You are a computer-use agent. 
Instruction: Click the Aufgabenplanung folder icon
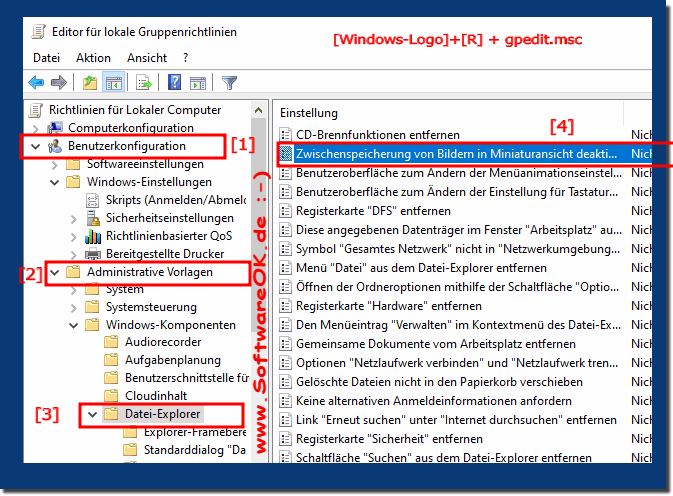click(111, 360)
